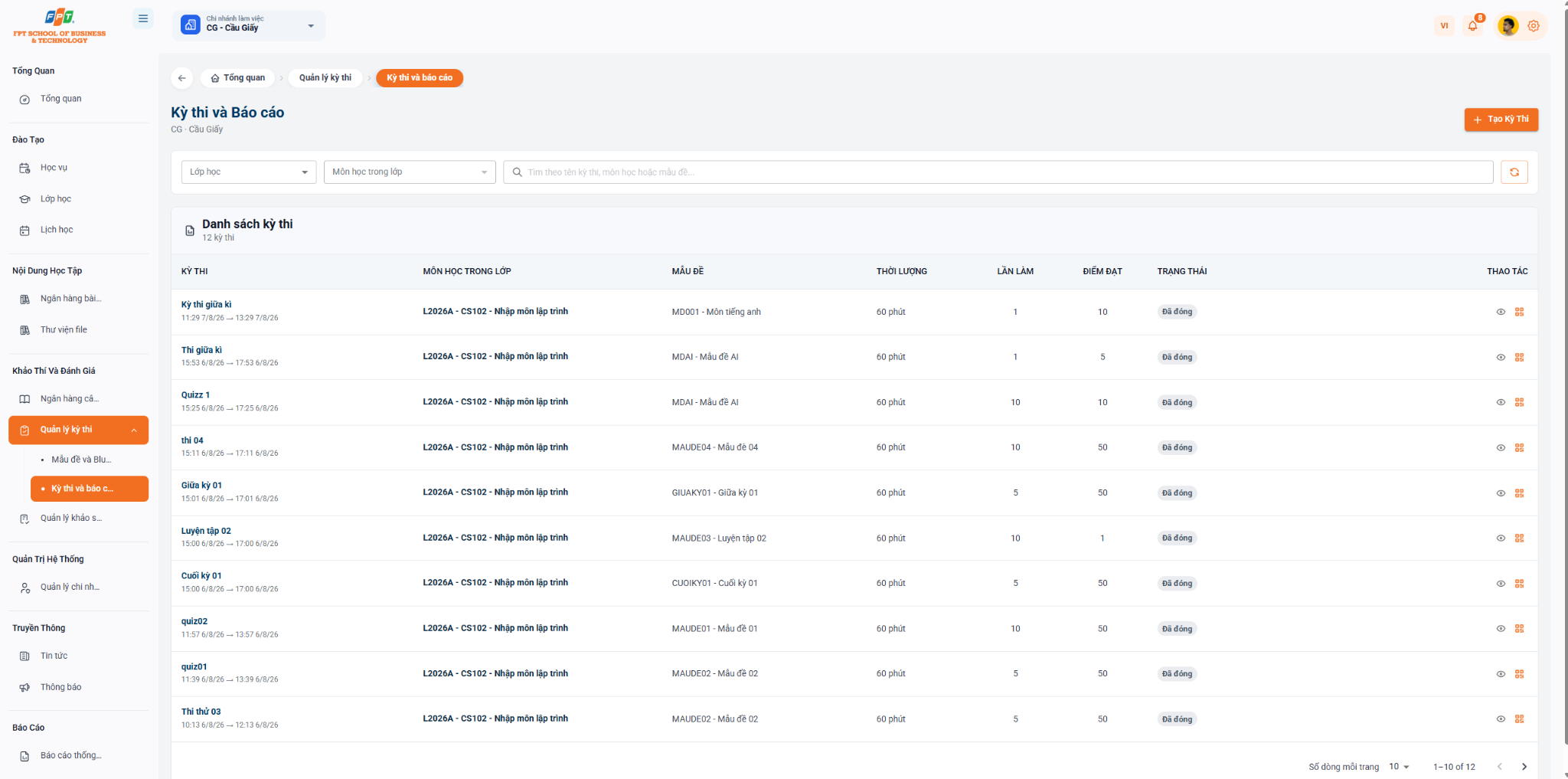Open Học vụ in the sidebar
Image resolution: width=1568 pixels, height=779 pixels.
(x=79, y=168)
